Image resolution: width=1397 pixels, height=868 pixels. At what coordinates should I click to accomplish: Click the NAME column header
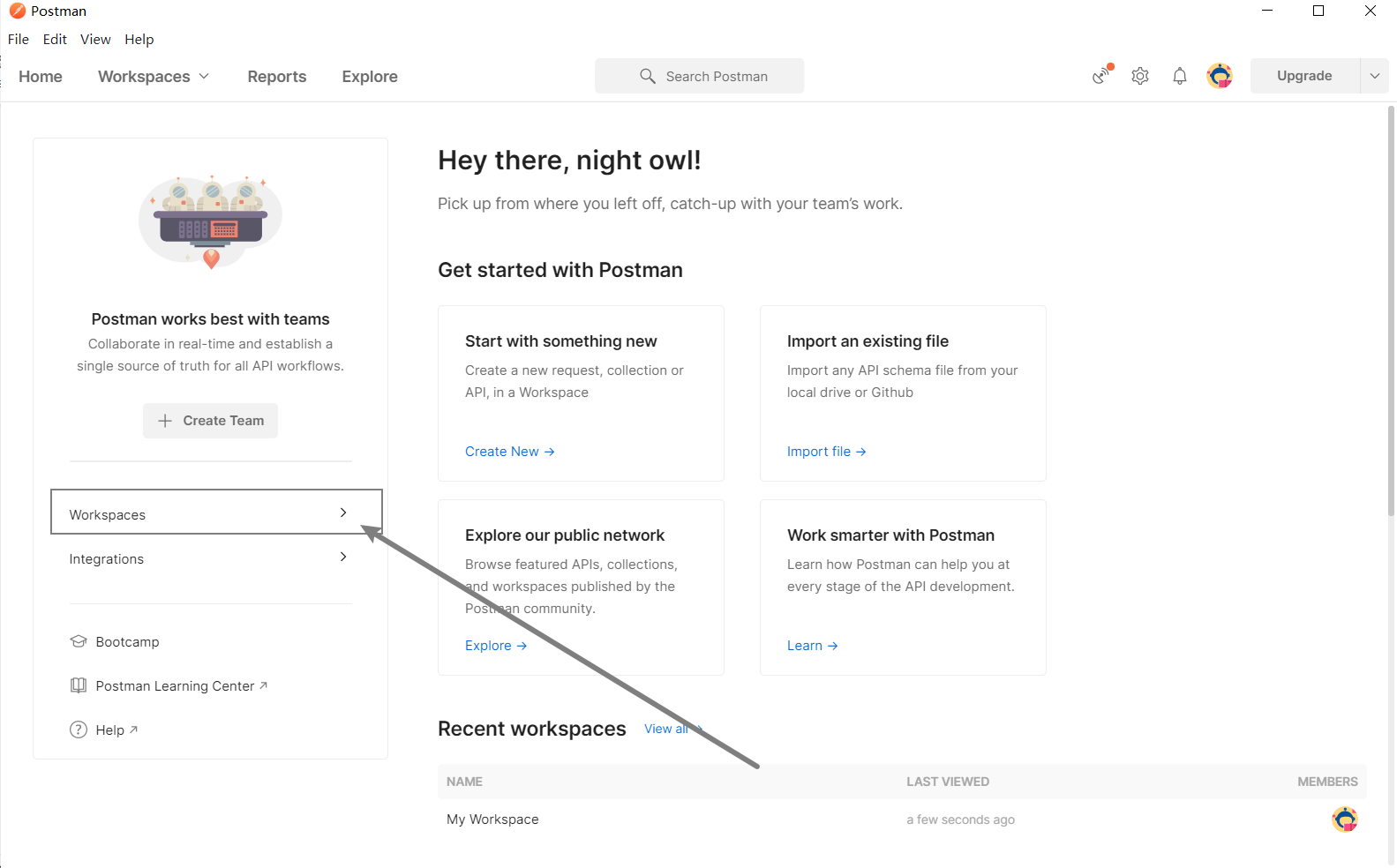464,782
